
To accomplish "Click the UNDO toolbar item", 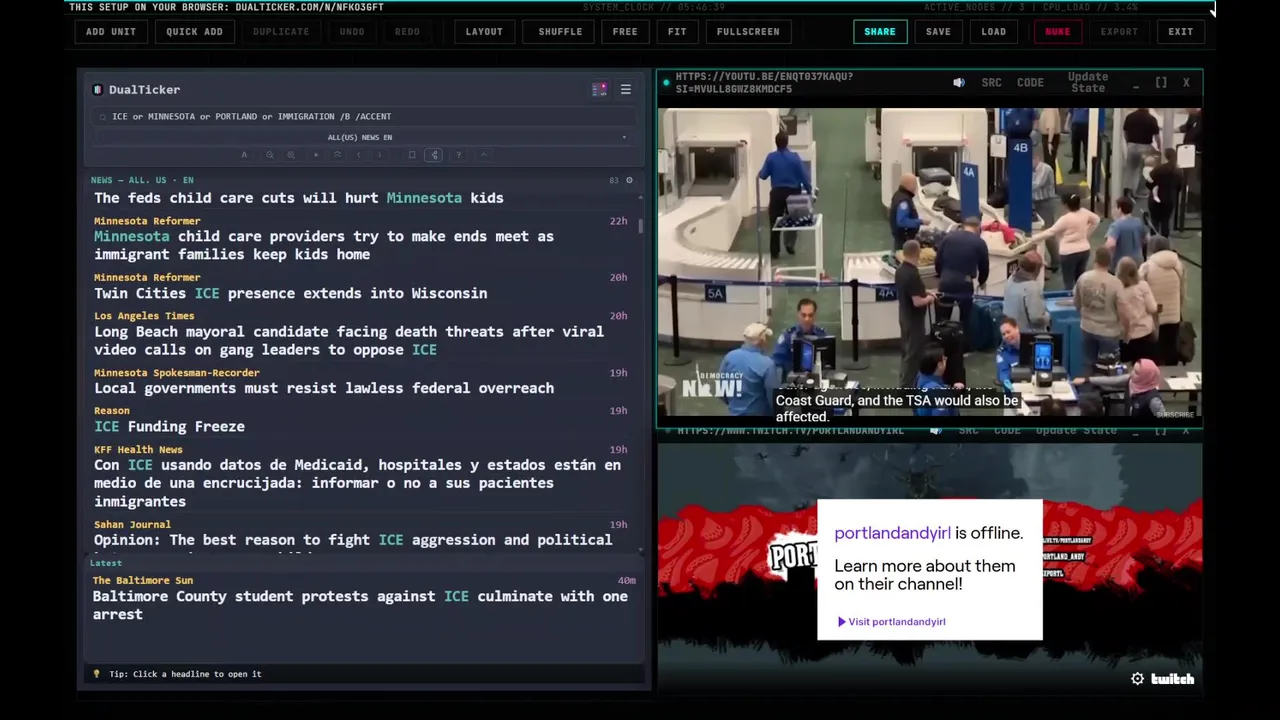I will (352, 32).
